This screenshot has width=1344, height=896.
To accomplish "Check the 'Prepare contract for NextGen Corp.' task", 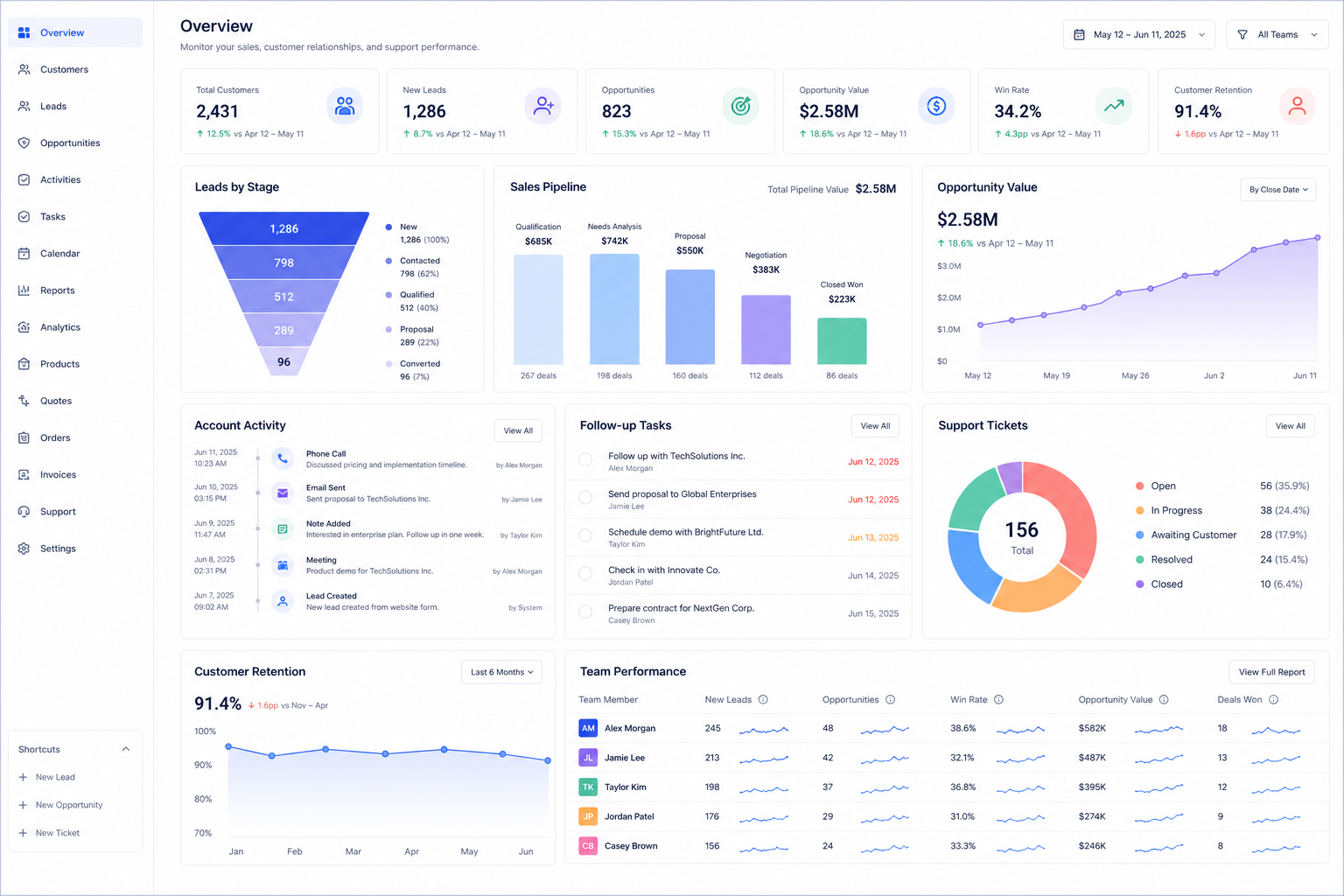I will coord(585,612).
